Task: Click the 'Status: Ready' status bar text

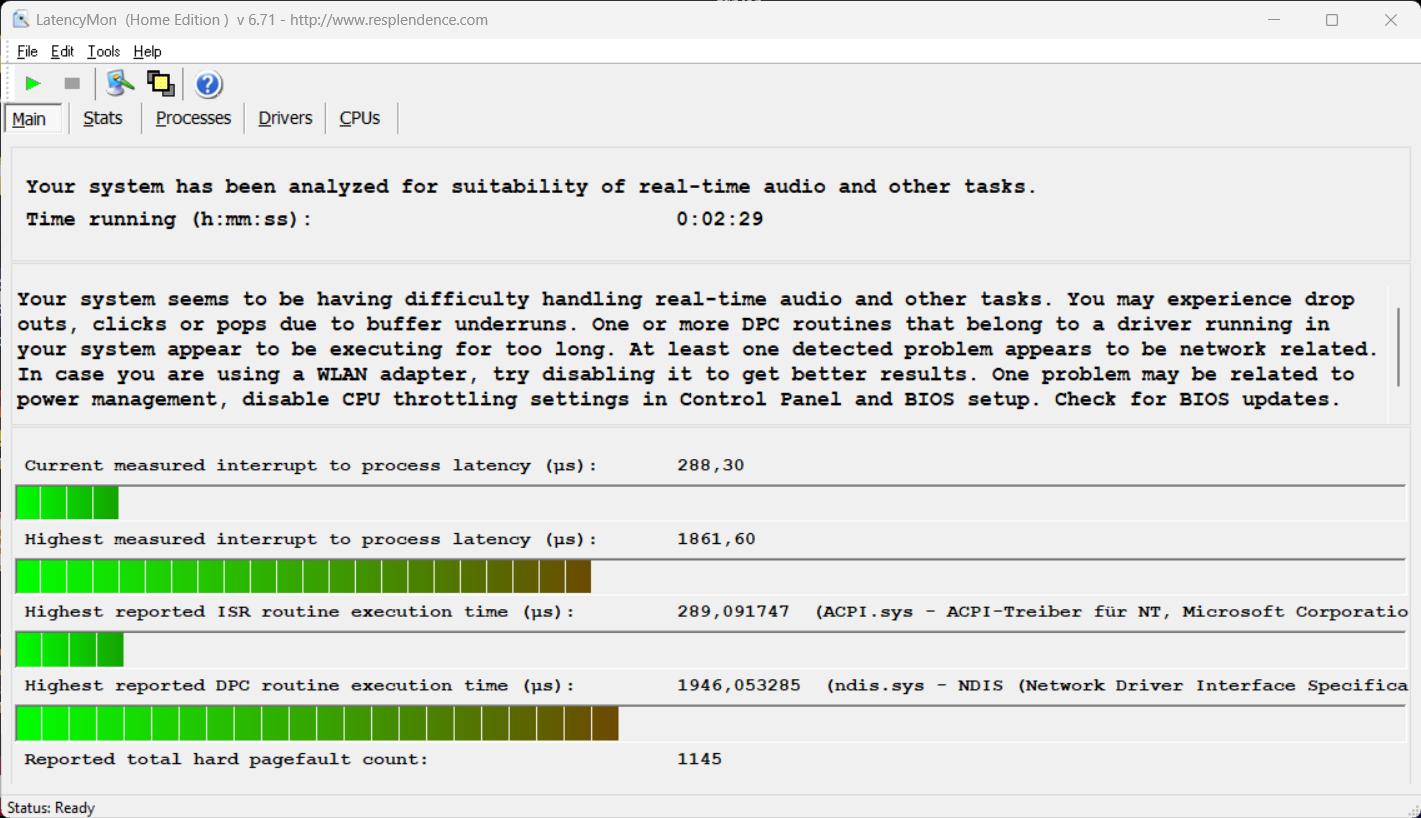Action: (x=51, y=808)
